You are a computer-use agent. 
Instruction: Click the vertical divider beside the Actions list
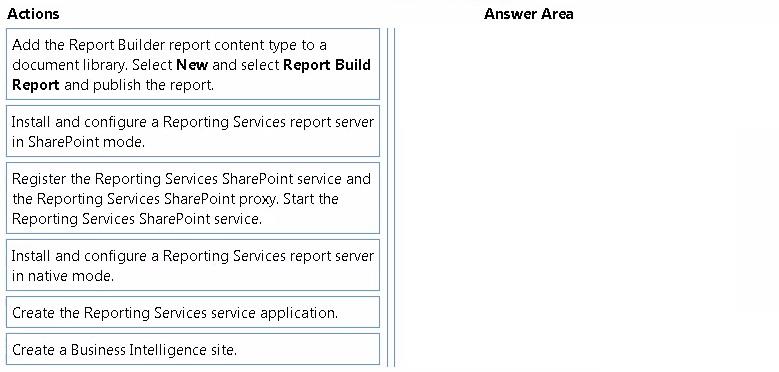(x=391, y=197)
